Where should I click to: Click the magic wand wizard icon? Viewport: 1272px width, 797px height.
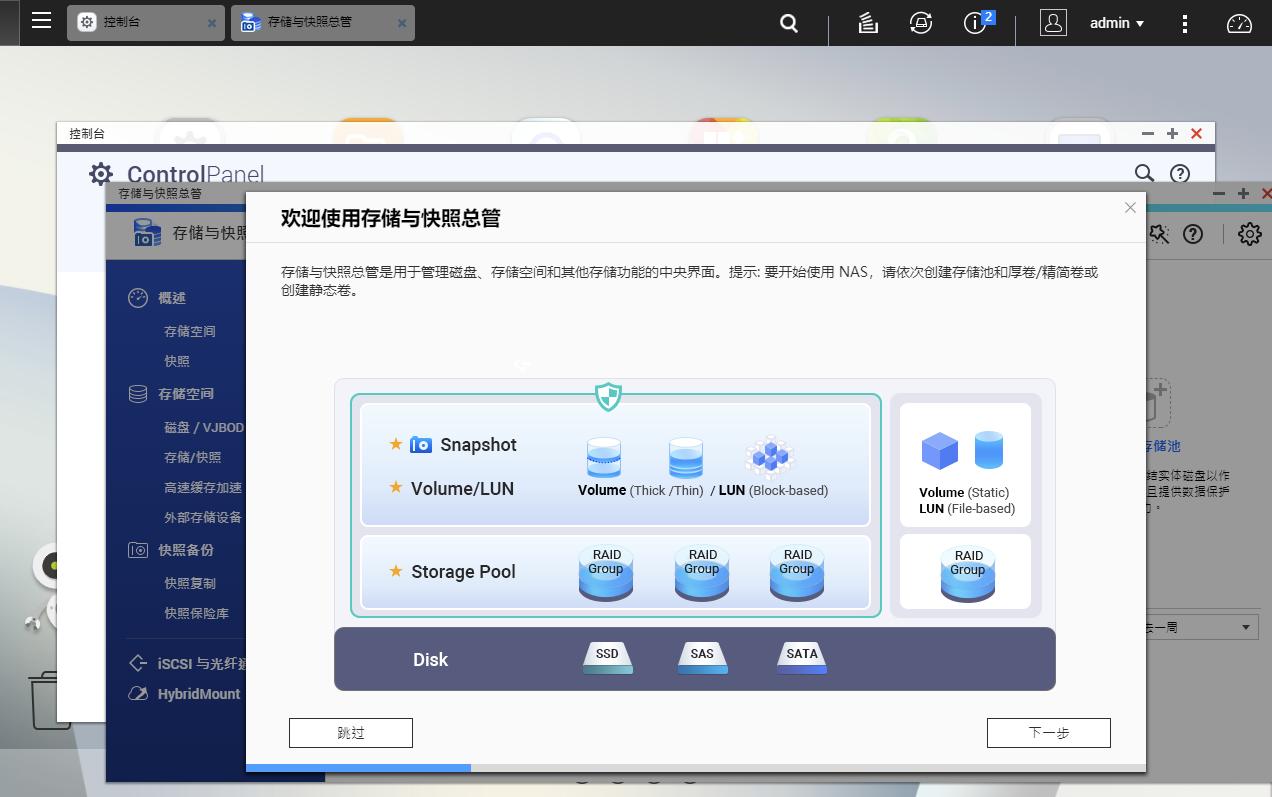coord(1157,234)
